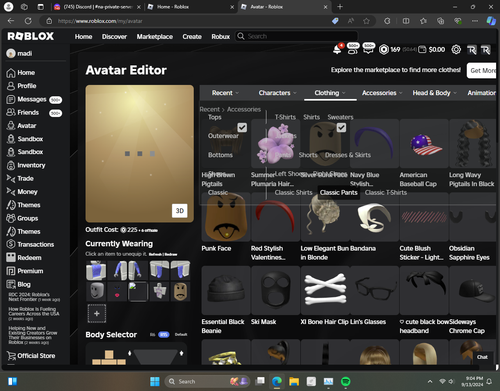Add an item using the plus slot
Viewport: 500px width, 391px height.
97,313
